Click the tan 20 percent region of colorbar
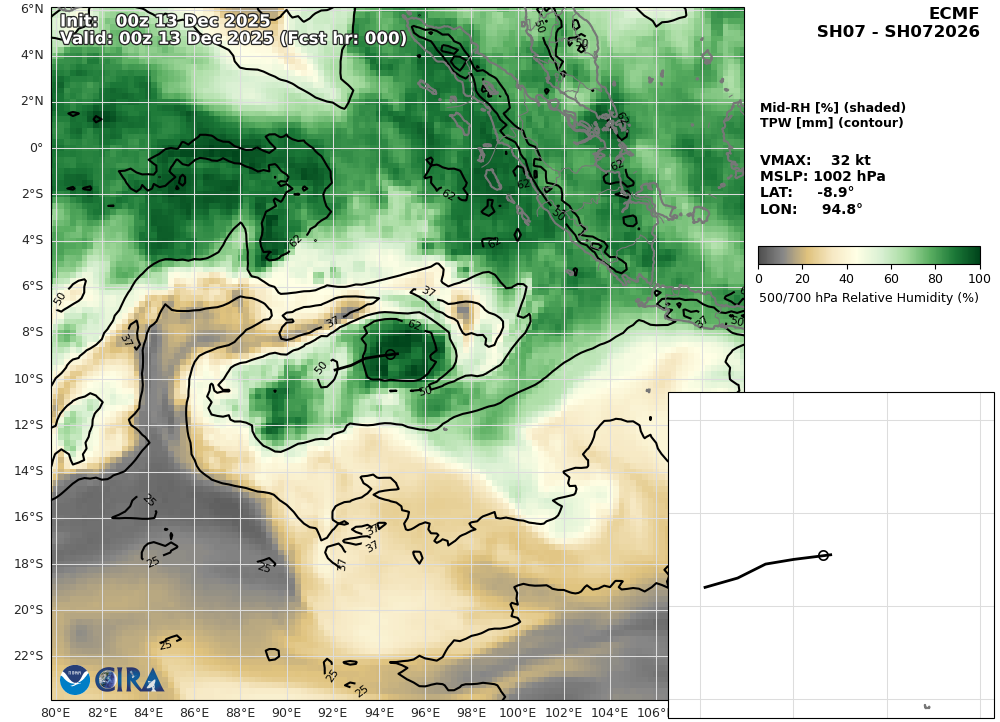This screenshot has height=722, width=1000. [x=802, y=256]
